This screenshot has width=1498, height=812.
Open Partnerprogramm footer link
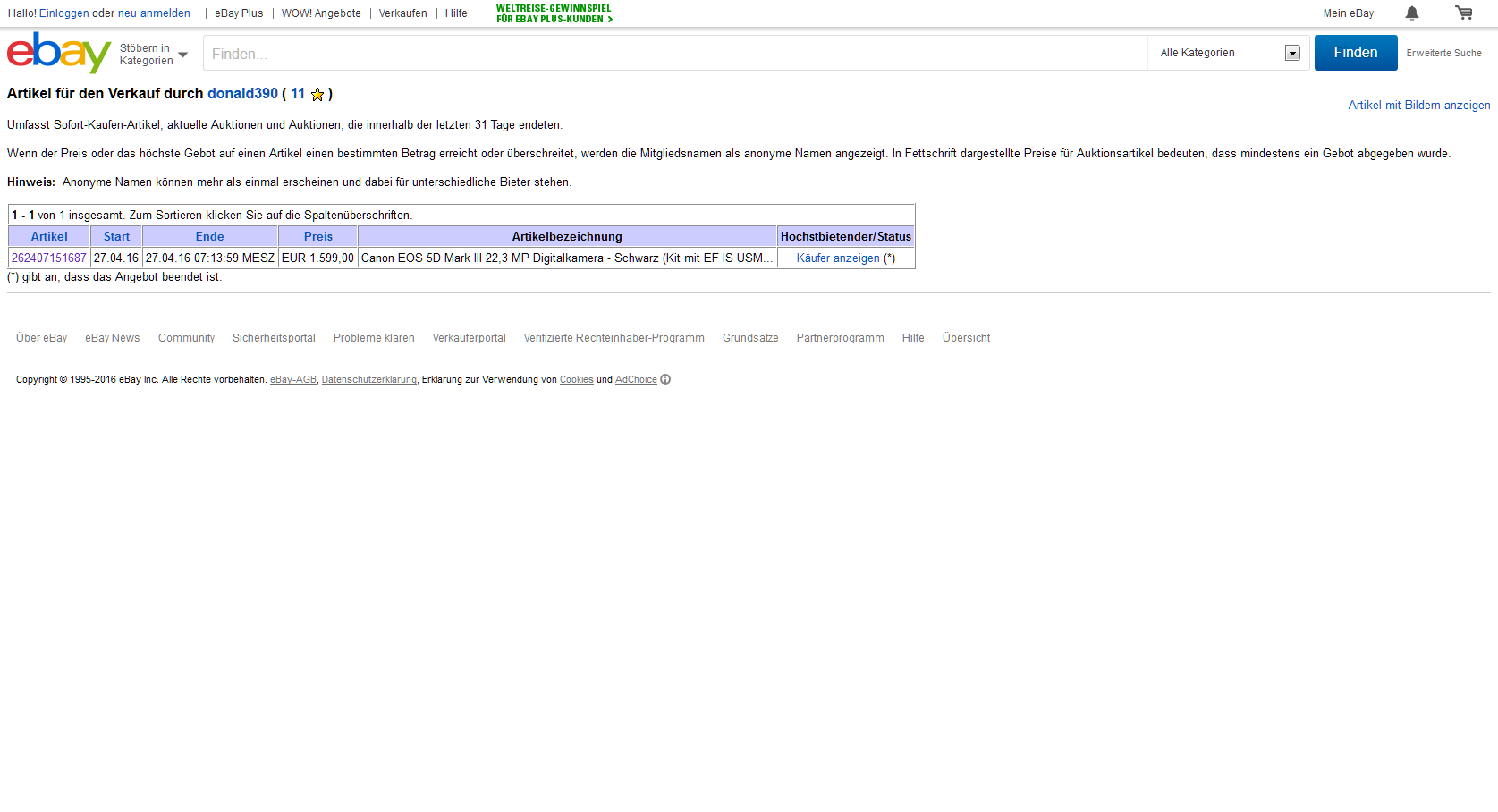(841, 338)
